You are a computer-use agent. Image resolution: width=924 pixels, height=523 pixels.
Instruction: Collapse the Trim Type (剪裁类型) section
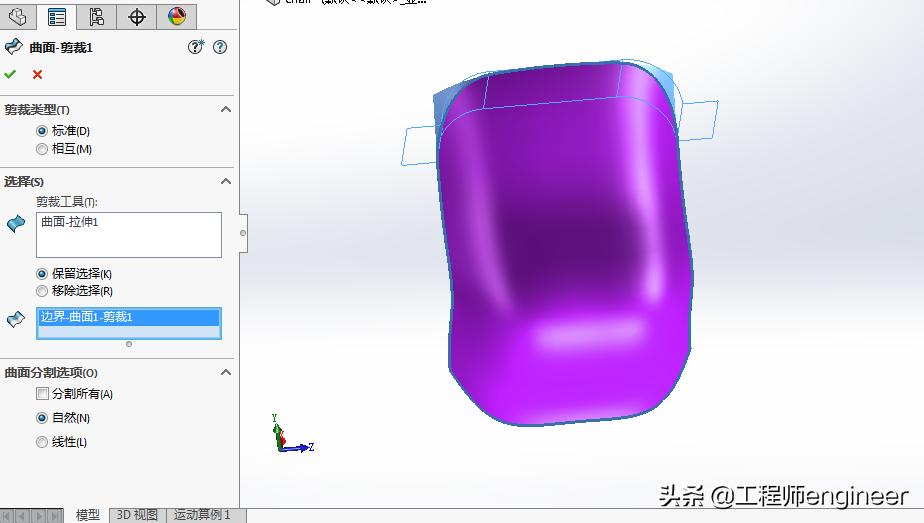[x=226, y=110]
